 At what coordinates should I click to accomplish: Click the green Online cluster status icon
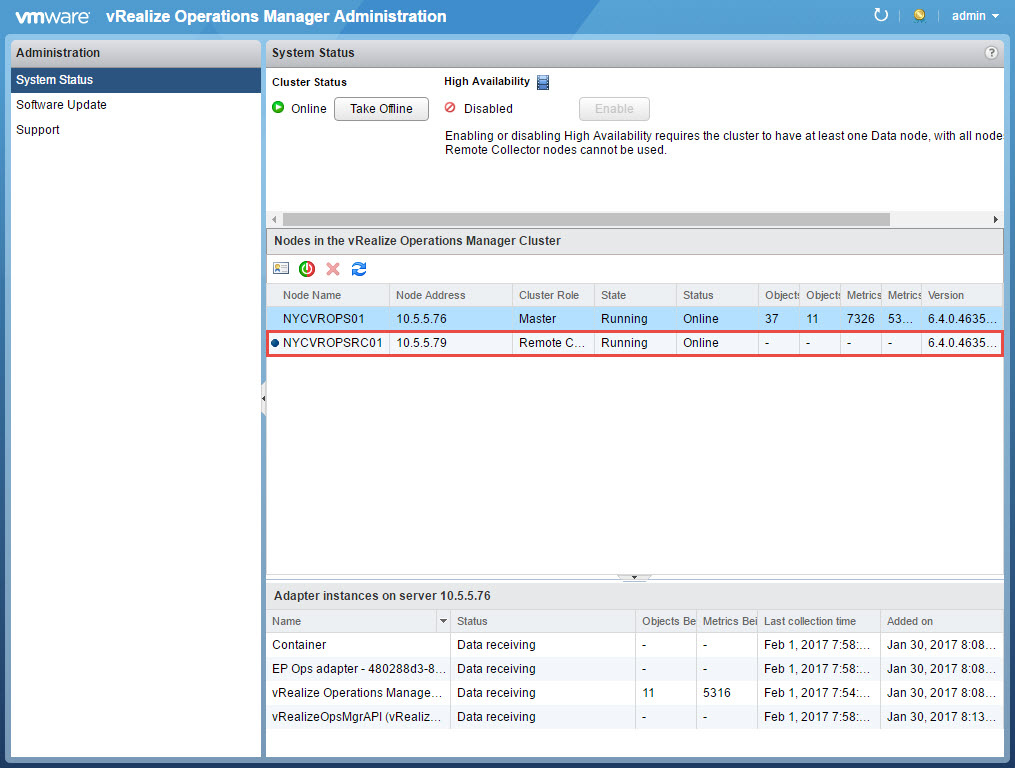point(278,107)
